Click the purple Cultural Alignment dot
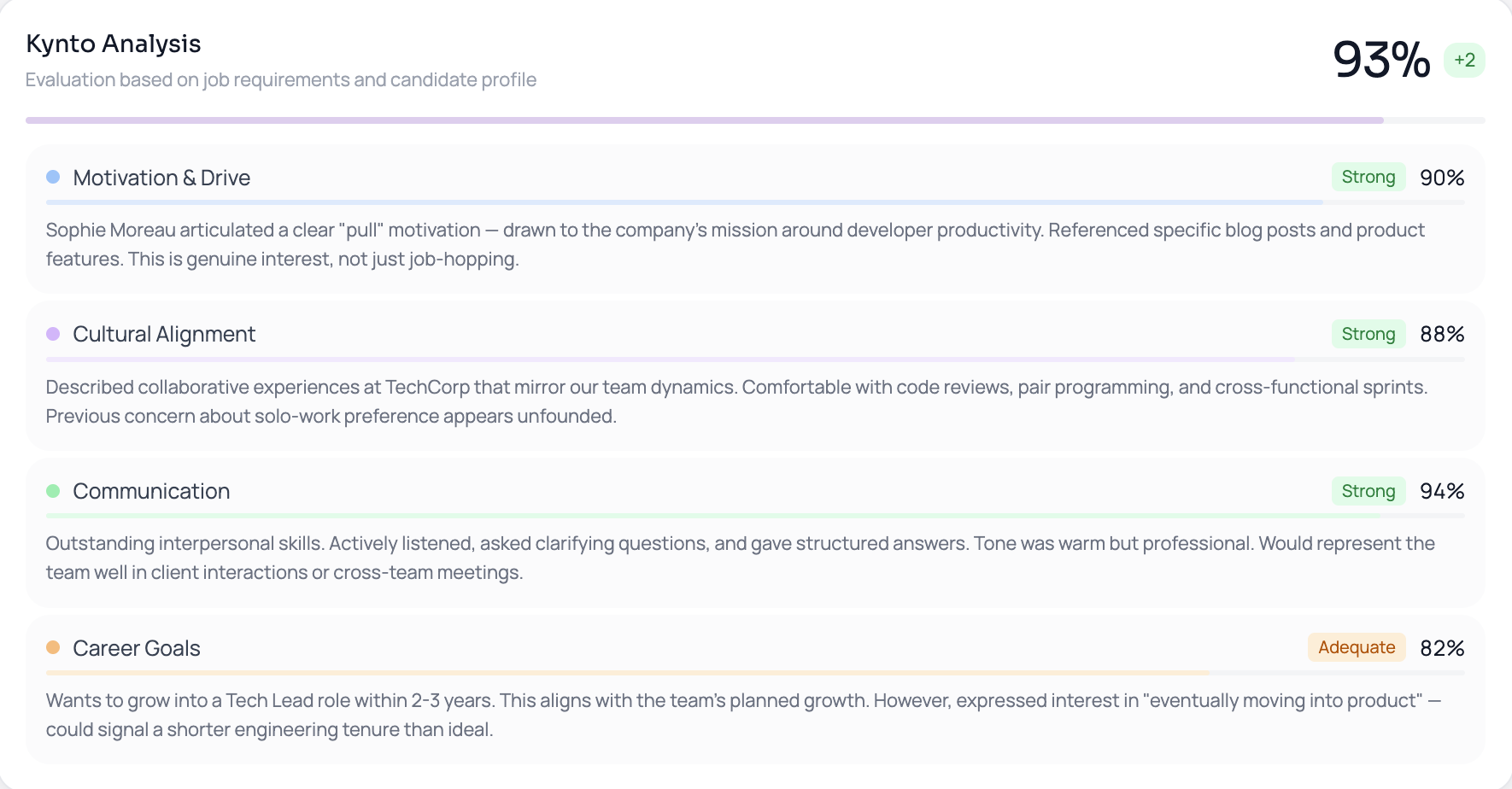The image size is (1512, 789). (53, 334)
